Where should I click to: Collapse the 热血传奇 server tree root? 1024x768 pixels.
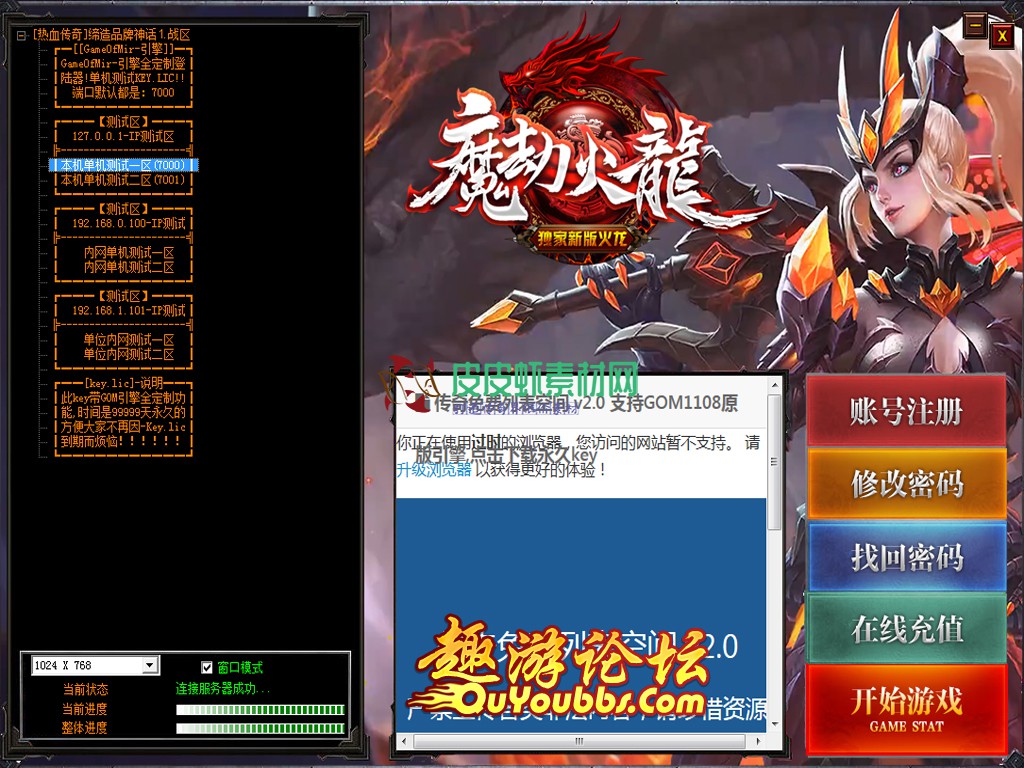pyautogui.click(x=22, y=35)
